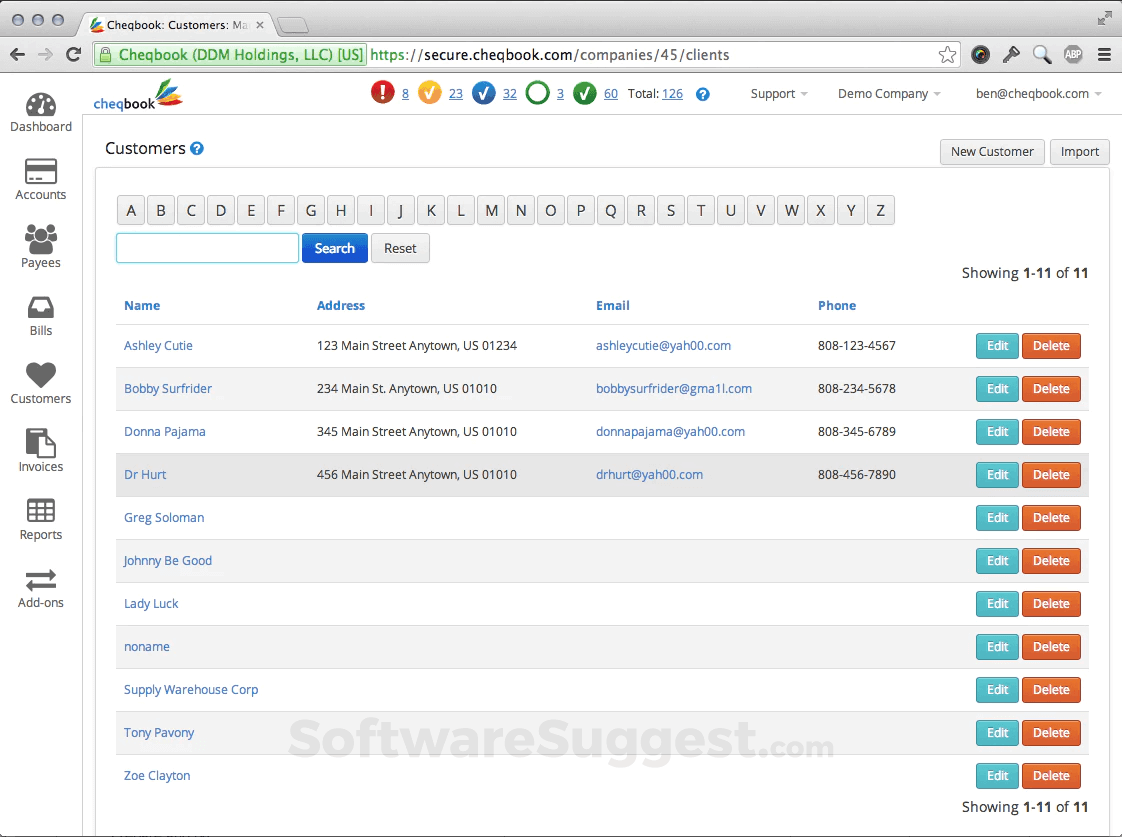
Task: Open the Support dropdown menu
Action: (778, 93)
